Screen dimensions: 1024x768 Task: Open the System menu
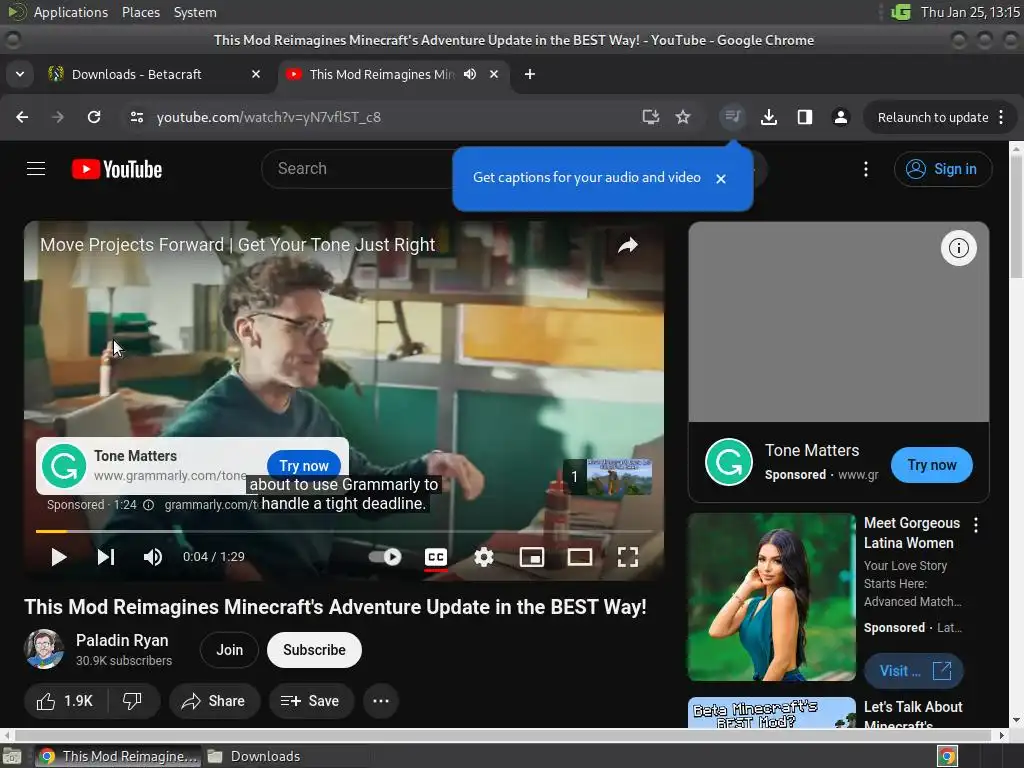195,12
